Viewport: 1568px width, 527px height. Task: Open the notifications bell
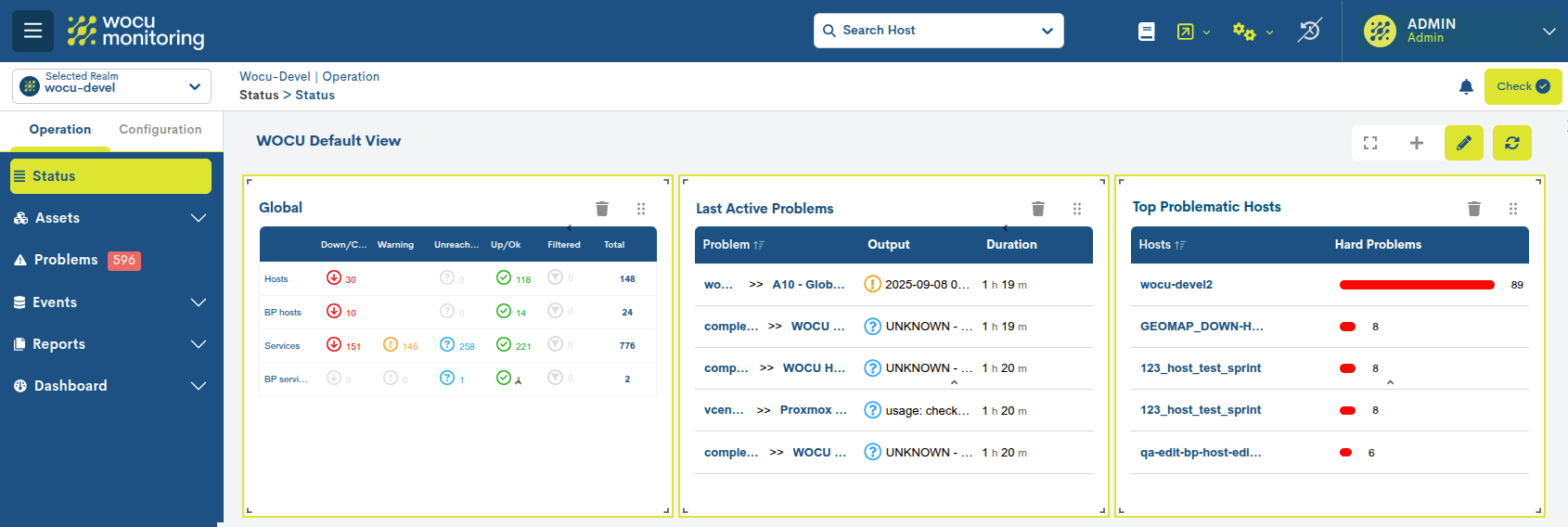pos(1466,87)
